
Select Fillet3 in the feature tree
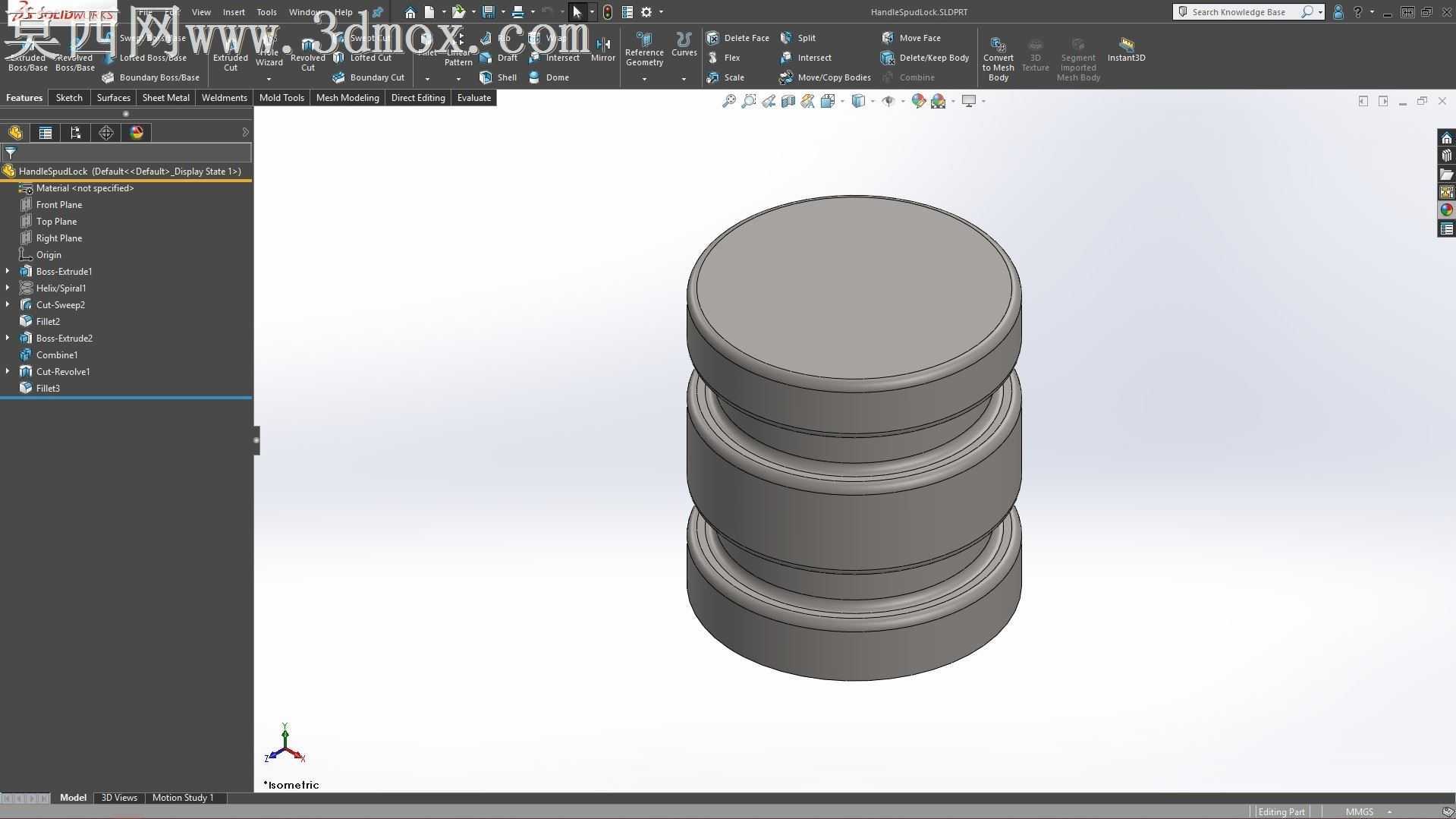tap(48, 388)
